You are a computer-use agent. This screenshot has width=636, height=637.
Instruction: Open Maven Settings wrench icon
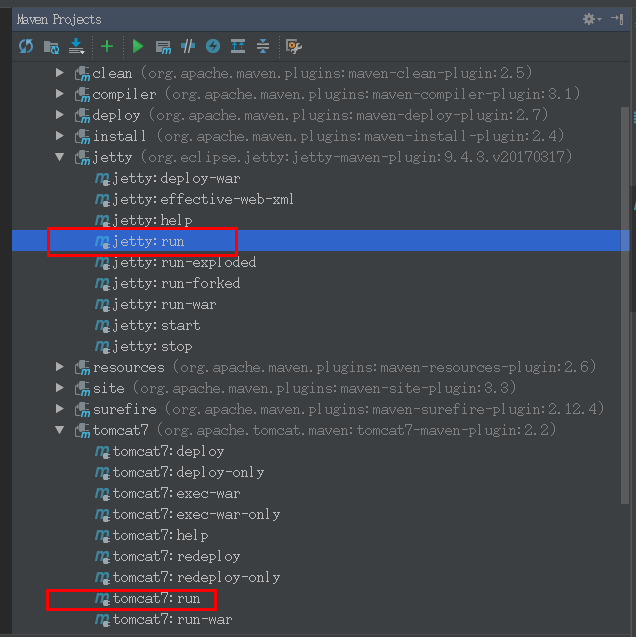pyautogui.click(x=294, y=46)
